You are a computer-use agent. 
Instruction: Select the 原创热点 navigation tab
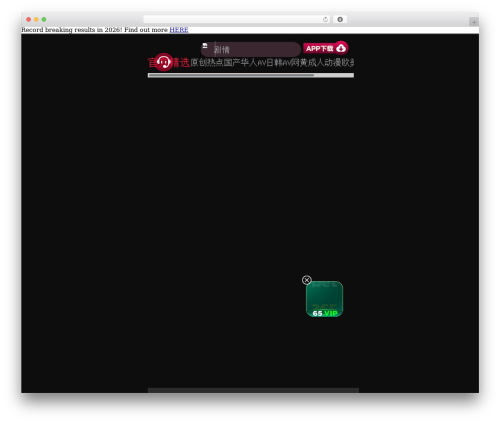207,62
